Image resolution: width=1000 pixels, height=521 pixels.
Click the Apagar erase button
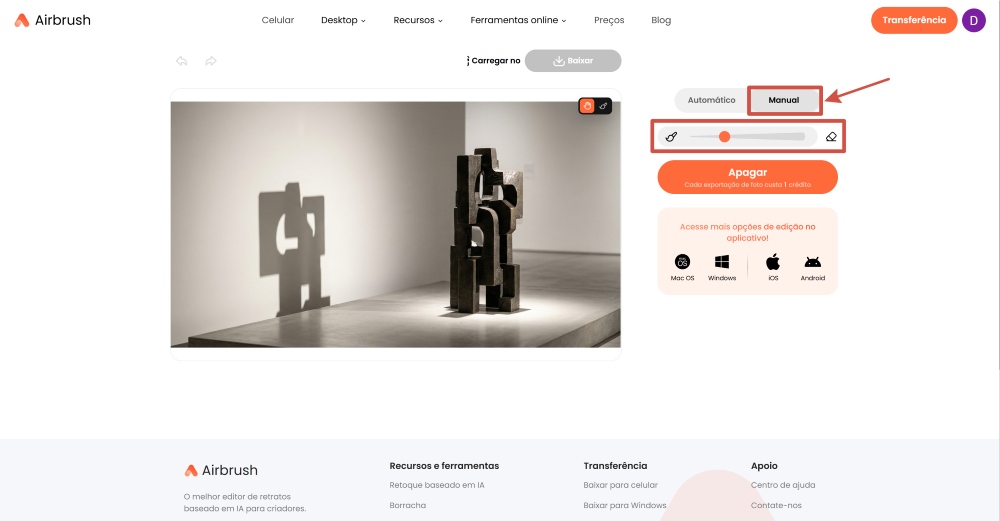point(747,177)
